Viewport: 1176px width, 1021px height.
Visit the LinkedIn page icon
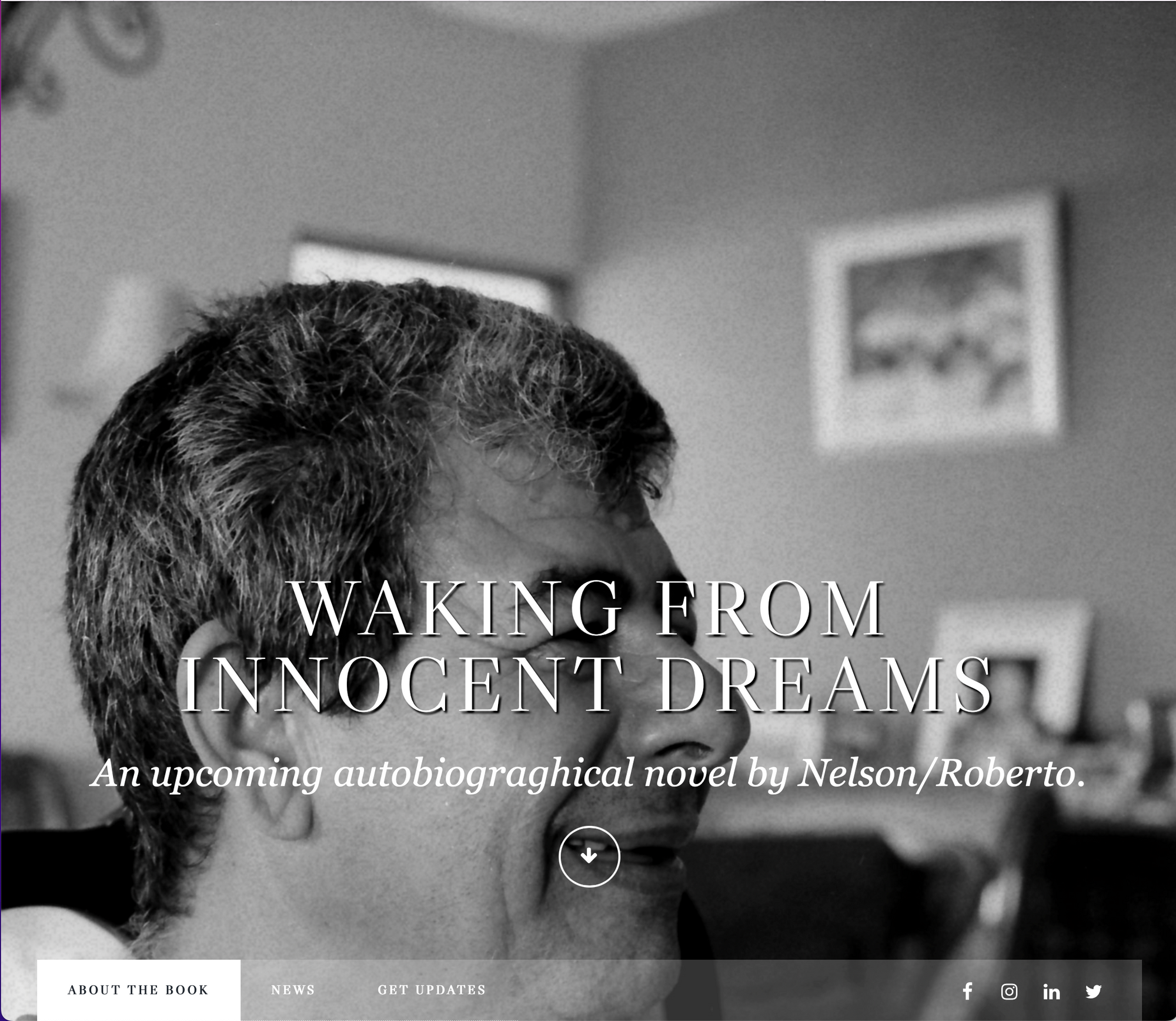tap(1051, 992)
